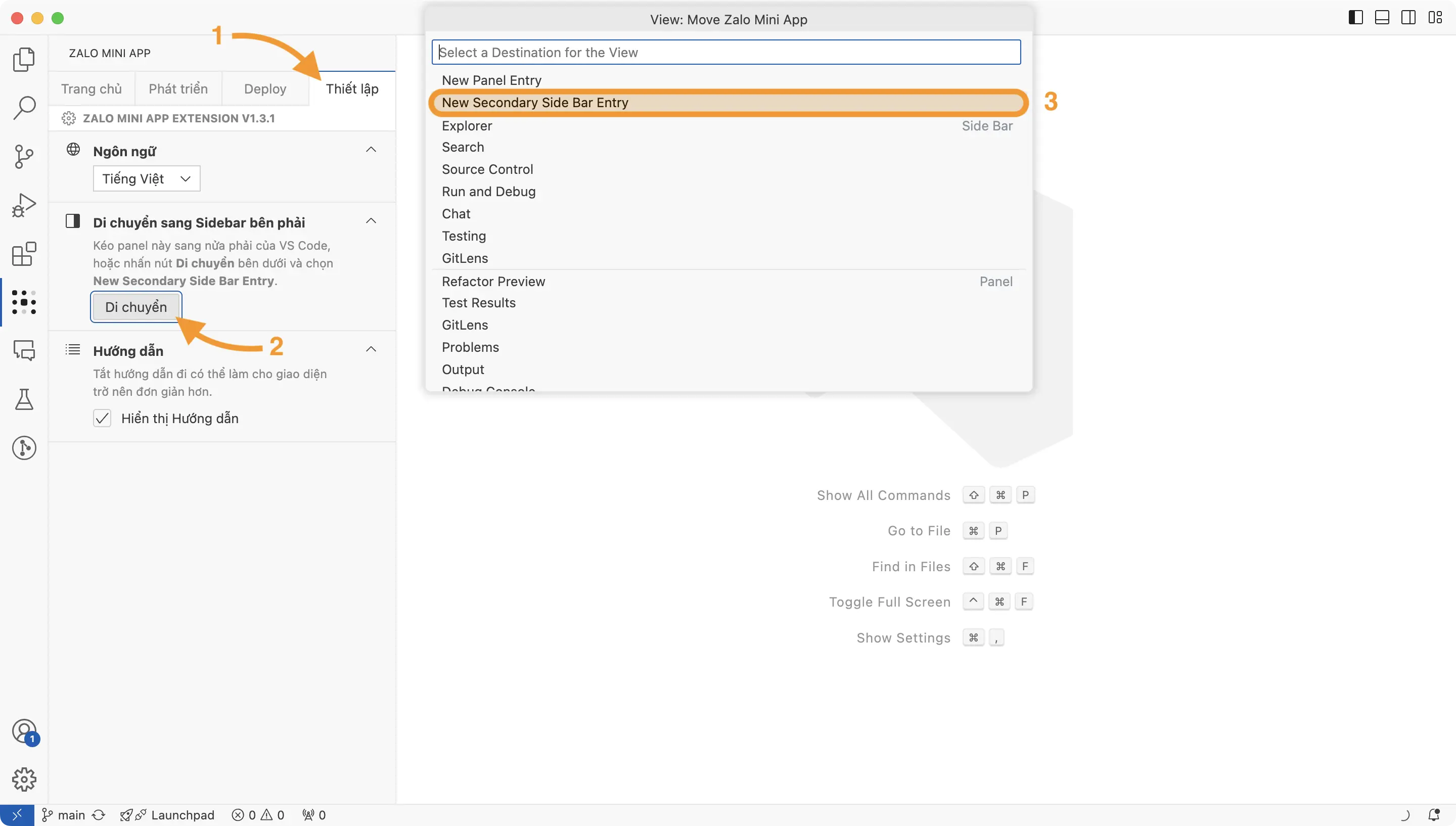1456x826 pixels.
Task: Open the Tiếng Việt language dropdown
Action: point(146,179)
